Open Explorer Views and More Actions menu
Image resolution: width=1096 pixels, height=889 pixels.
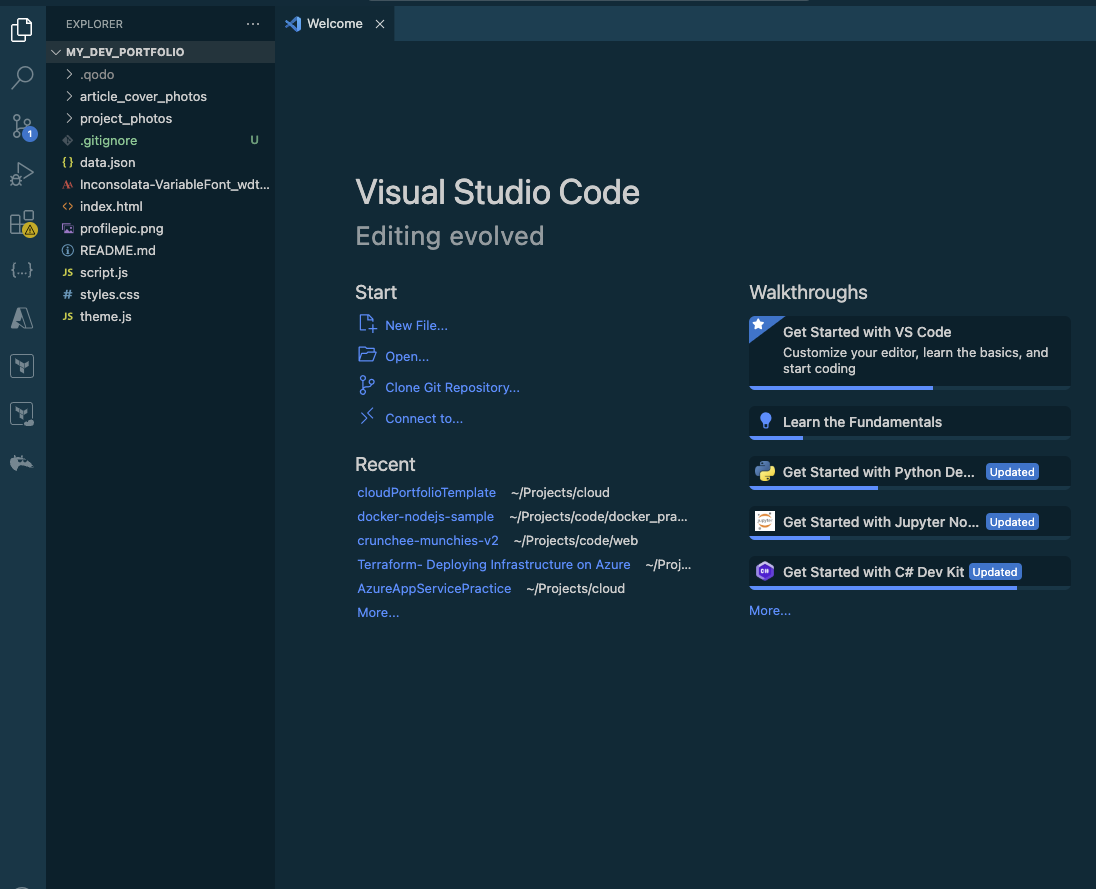(253, 24)
